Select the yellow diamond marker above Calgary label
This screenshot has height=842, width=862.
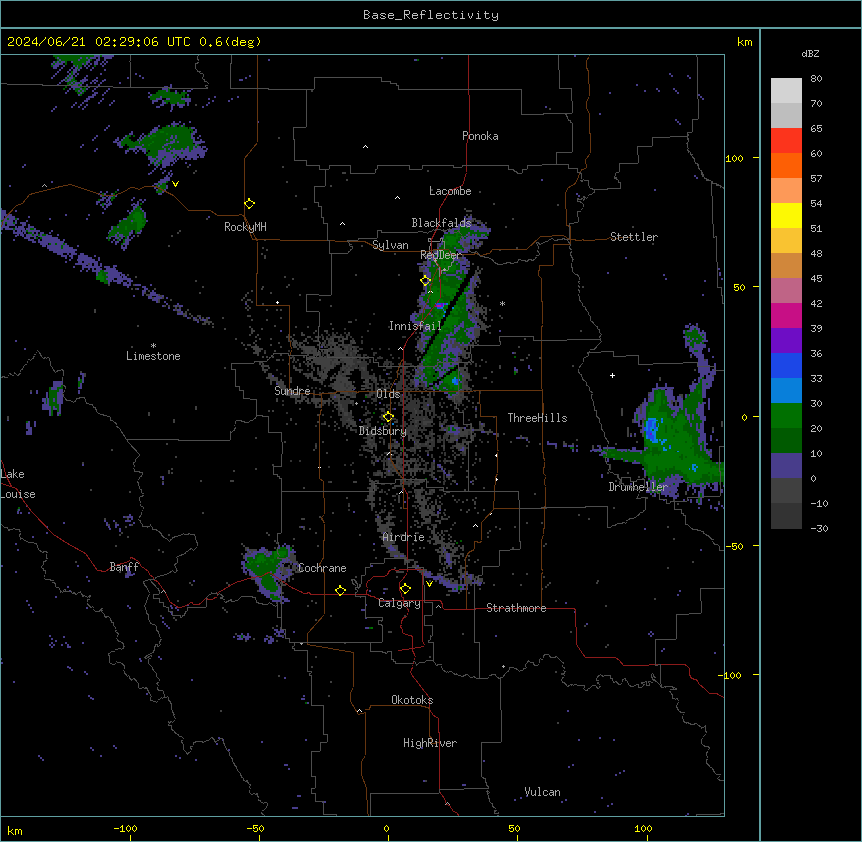click(x=405, y=589)
